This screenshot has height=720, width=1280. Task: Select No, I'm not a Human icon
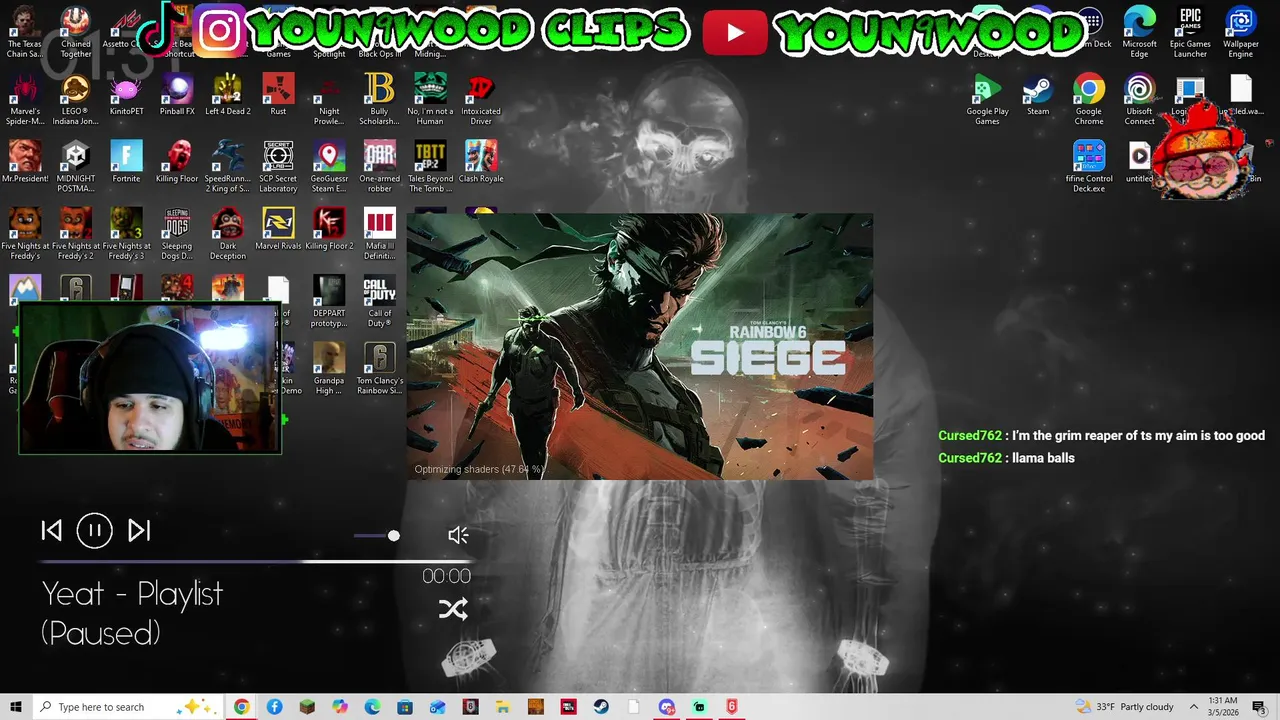[430, 100]
